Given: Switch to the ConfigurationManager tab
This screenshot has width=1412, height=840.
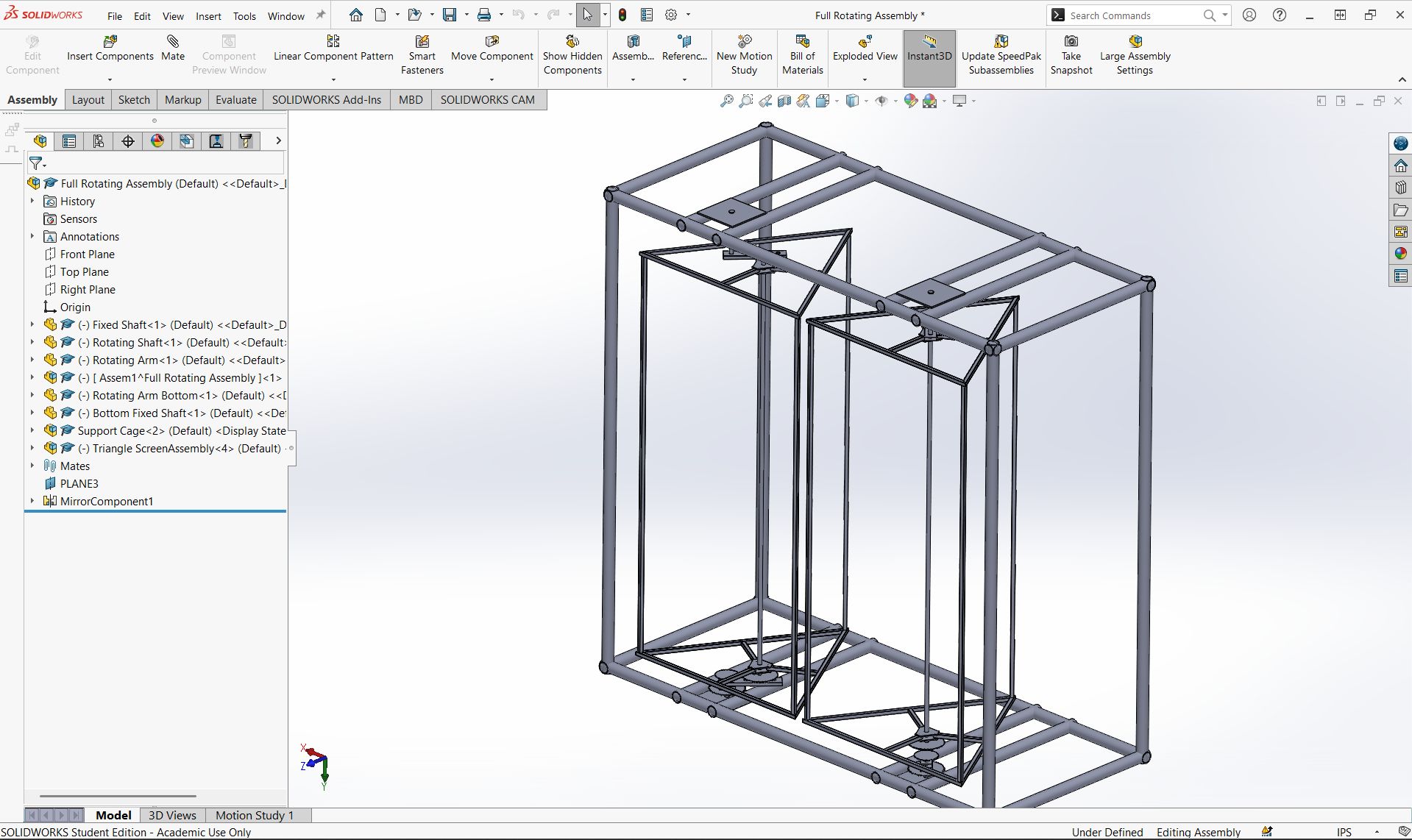Looking at the screenshot, I should (99, 141).
